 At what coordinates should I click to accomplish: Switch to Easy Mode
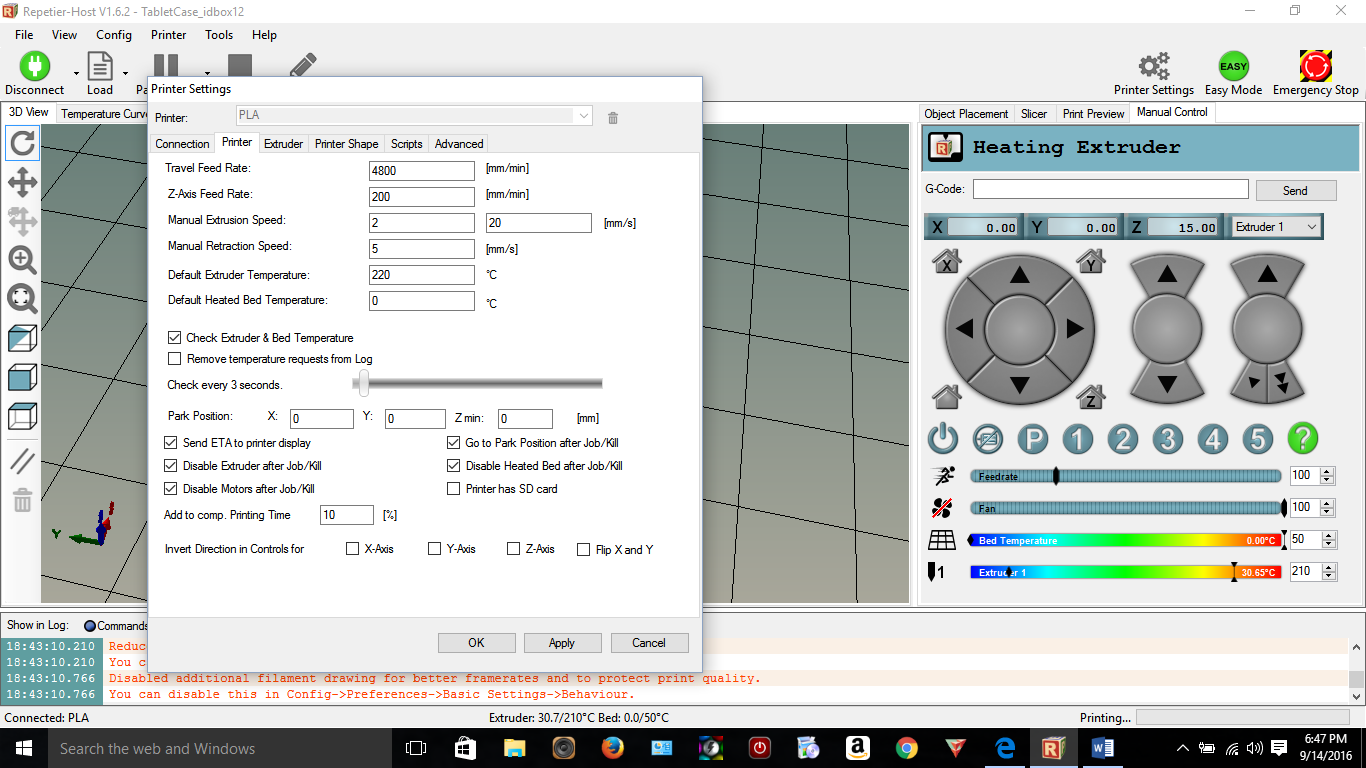click(x=1233, y=67)
